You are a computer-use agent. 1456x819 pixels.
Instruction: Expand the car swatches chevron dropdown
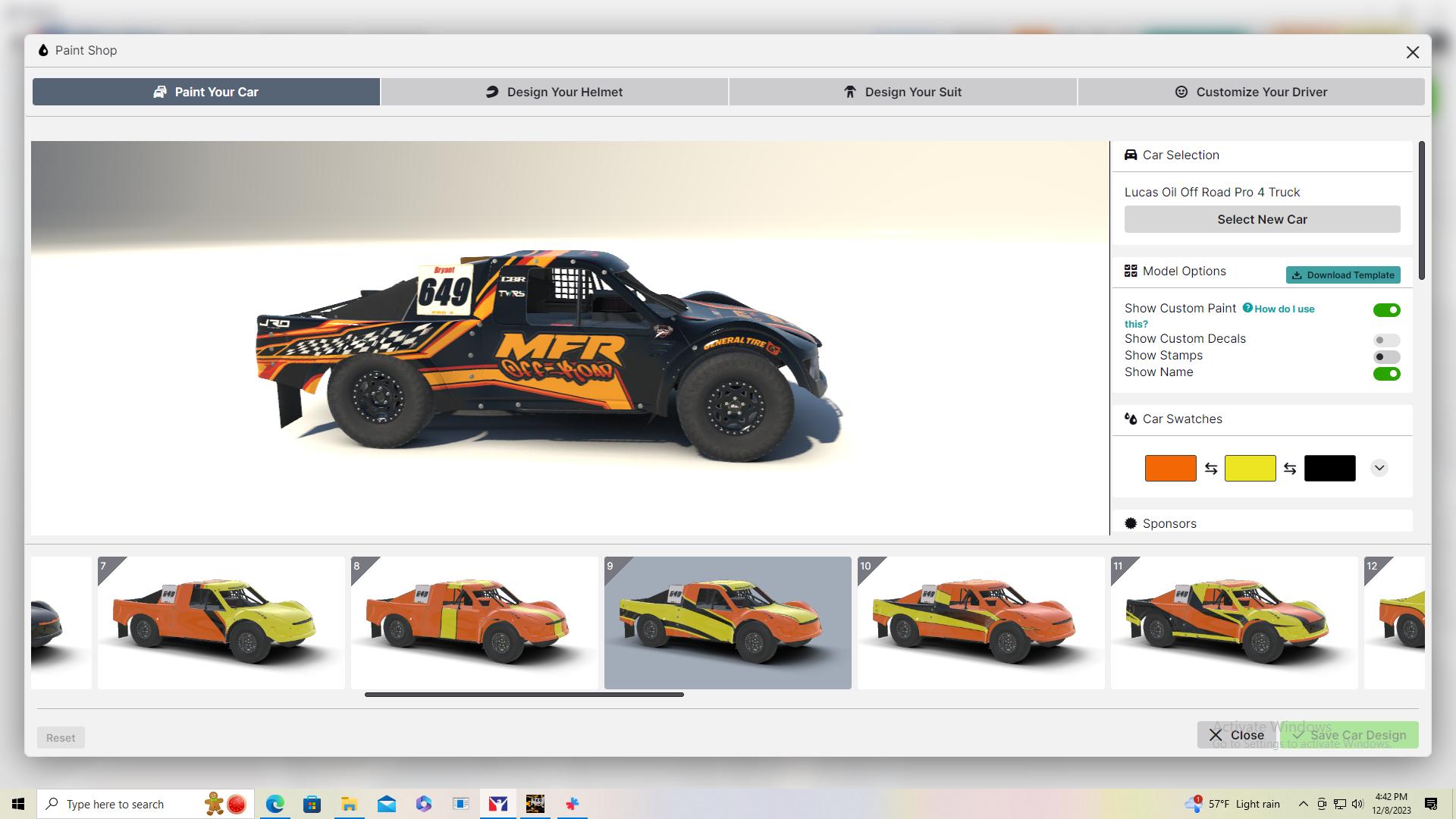point(1379,468)
